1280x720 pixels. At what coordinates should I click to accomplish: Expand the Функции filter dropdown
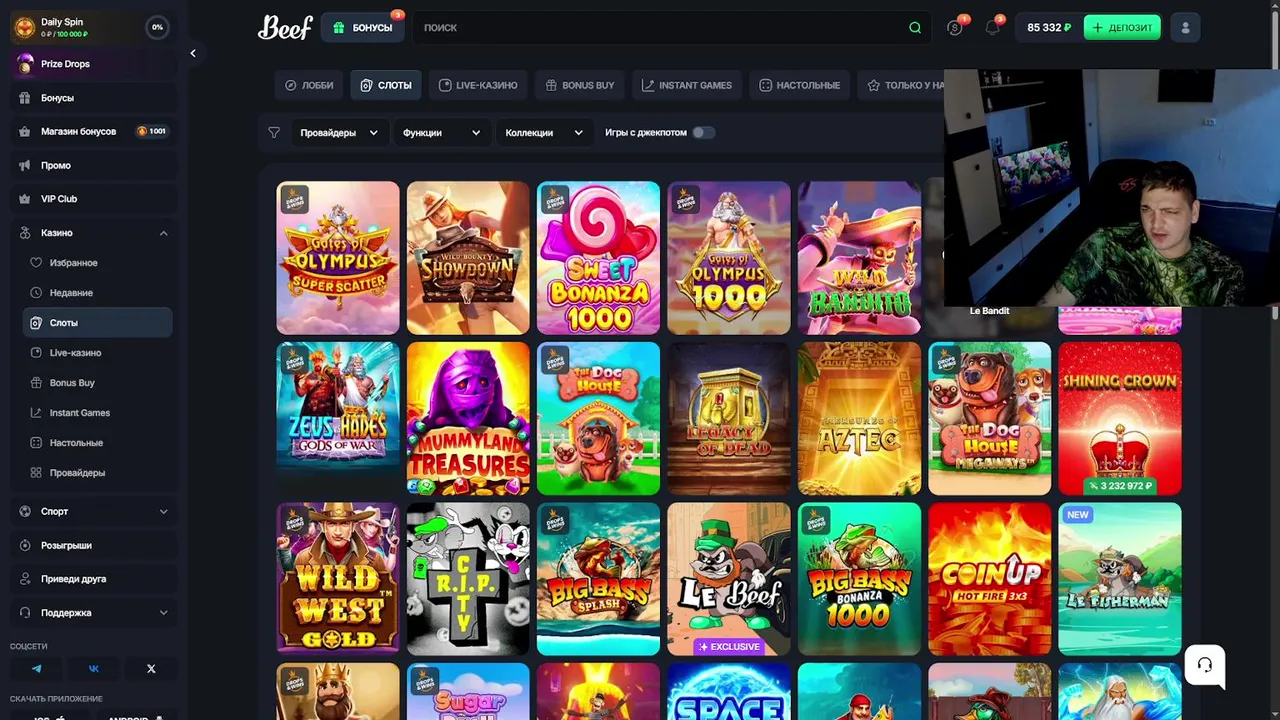(x=441, y=132)
